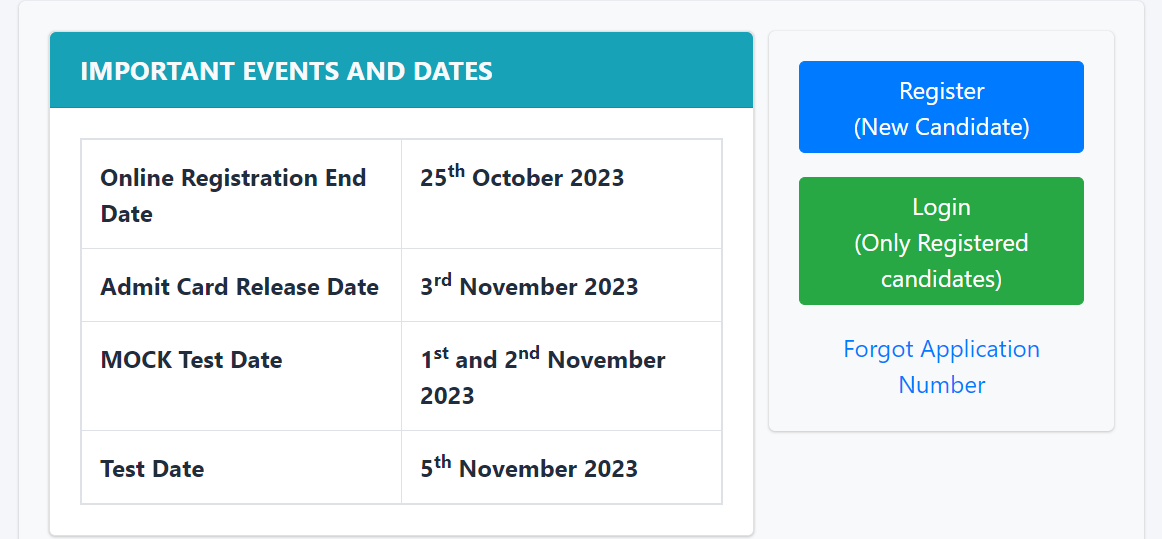This screenshot has width=1162, height=539.
Task: Click the superscript 'th' in 25th October
Action: click(x=456, y=171)
